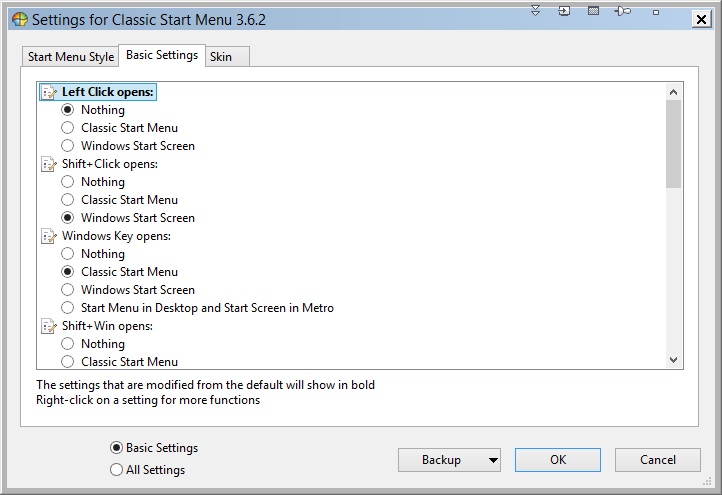Click the transparency grid icon in title bar
The height and width of the screenshot is (495, 722).
tap(594, 11)
